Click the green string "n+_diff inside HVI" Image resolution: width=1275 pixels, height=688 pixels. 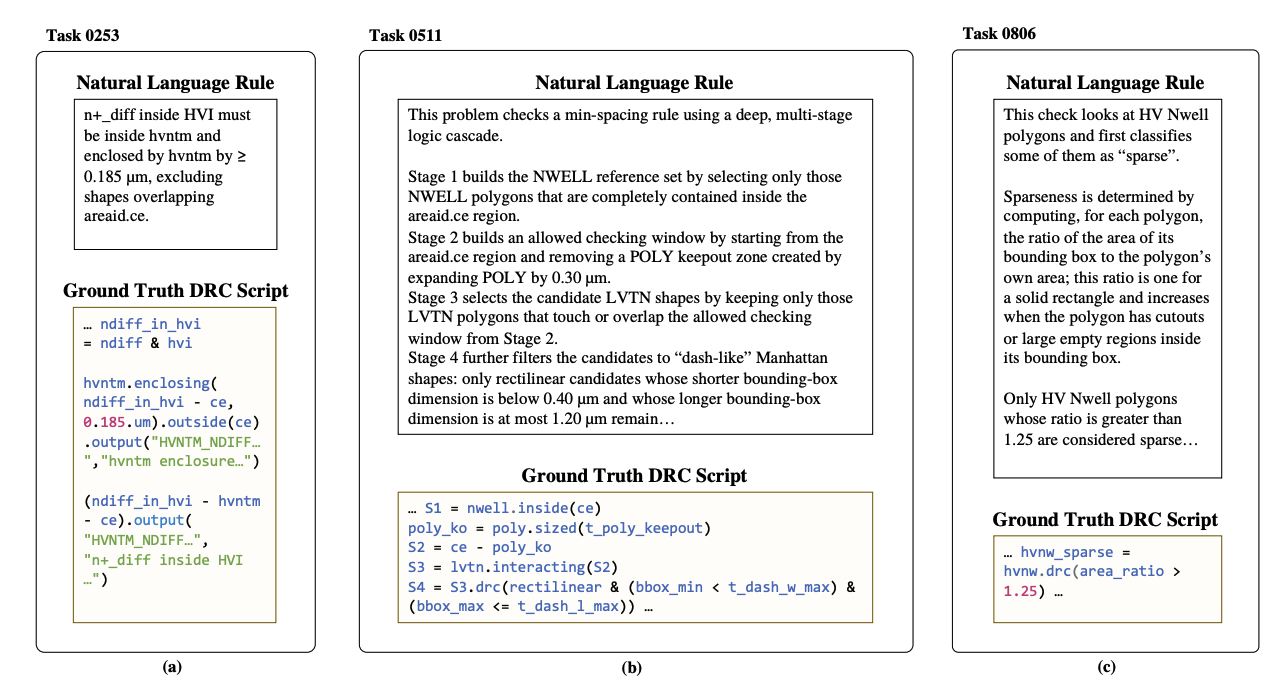coord(163,560)
